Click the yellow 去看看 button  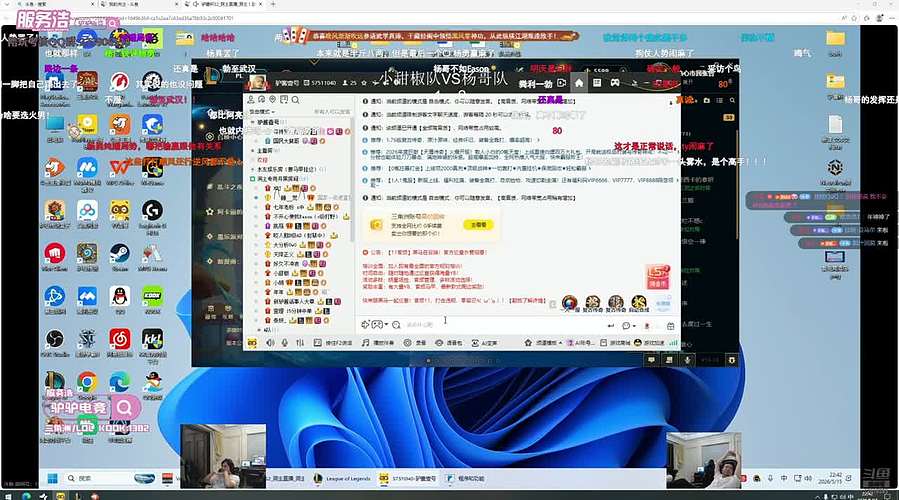tap(478, 225)
